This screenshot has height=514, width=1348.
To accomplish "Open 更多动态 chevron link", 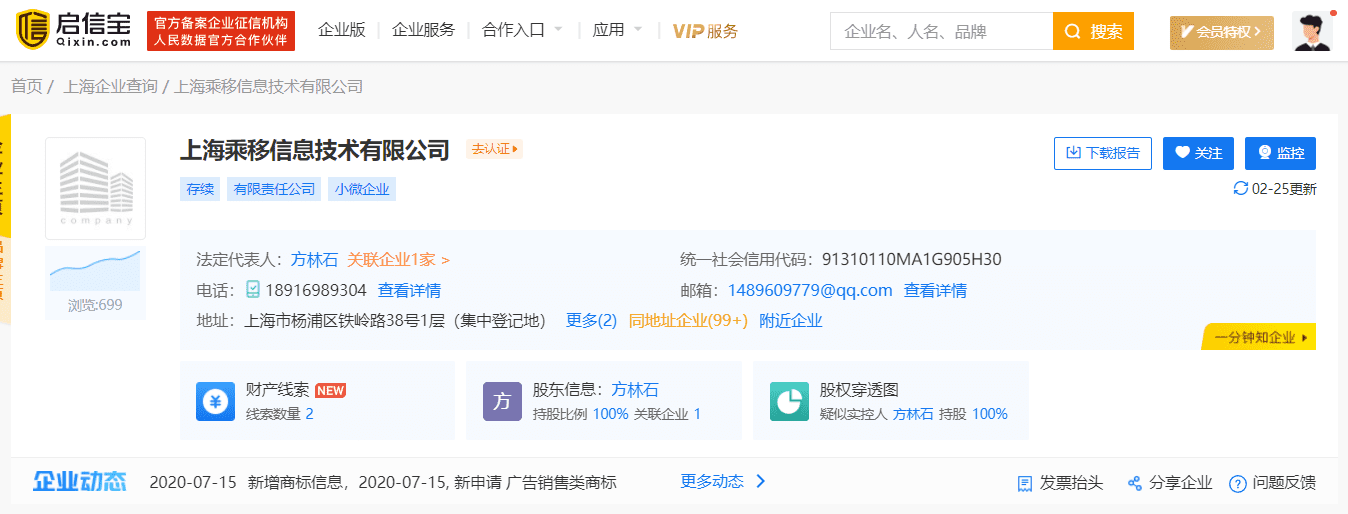I will pos(723,481).
